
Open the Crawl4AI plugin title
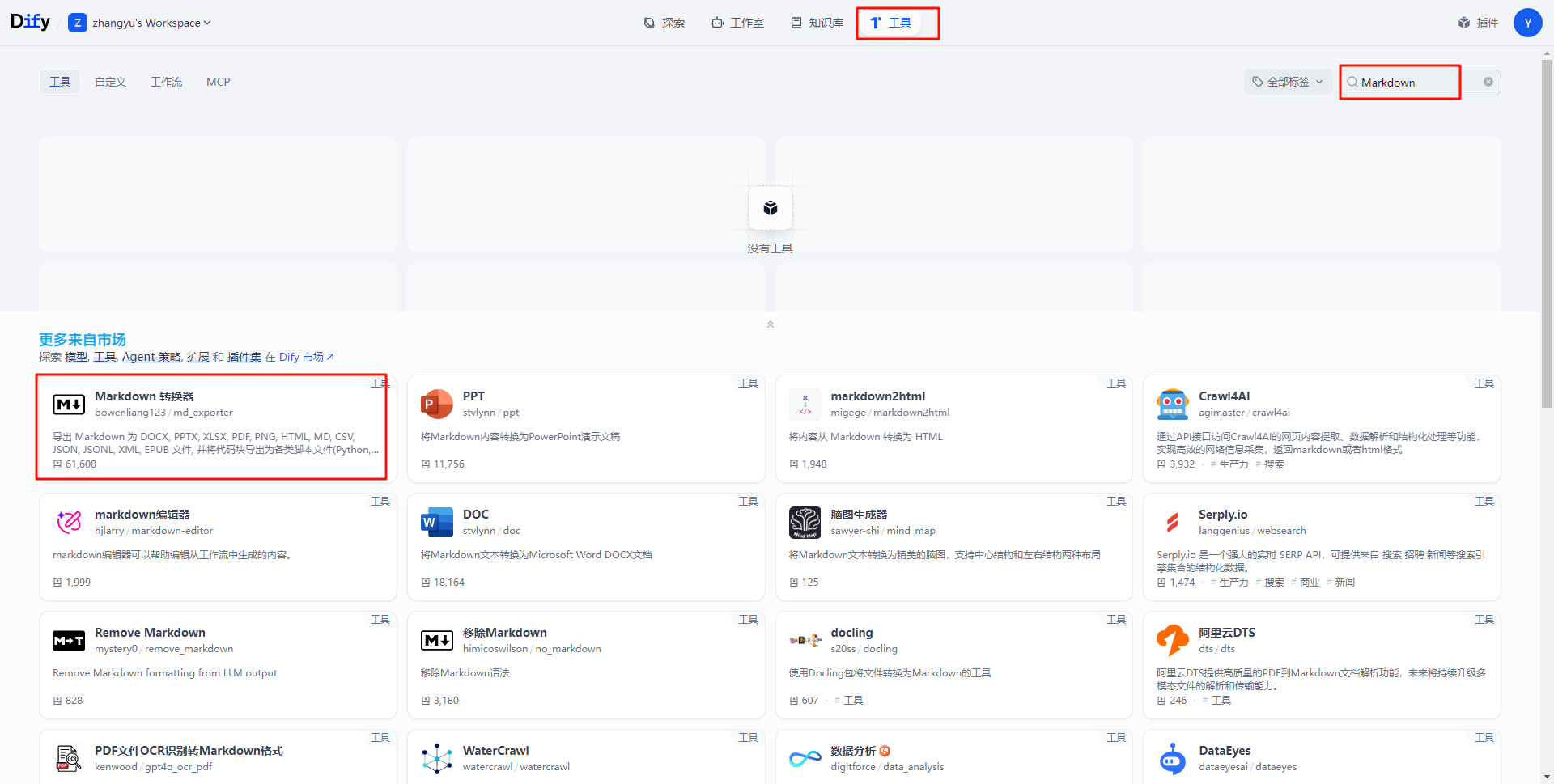coord(1224,396)
